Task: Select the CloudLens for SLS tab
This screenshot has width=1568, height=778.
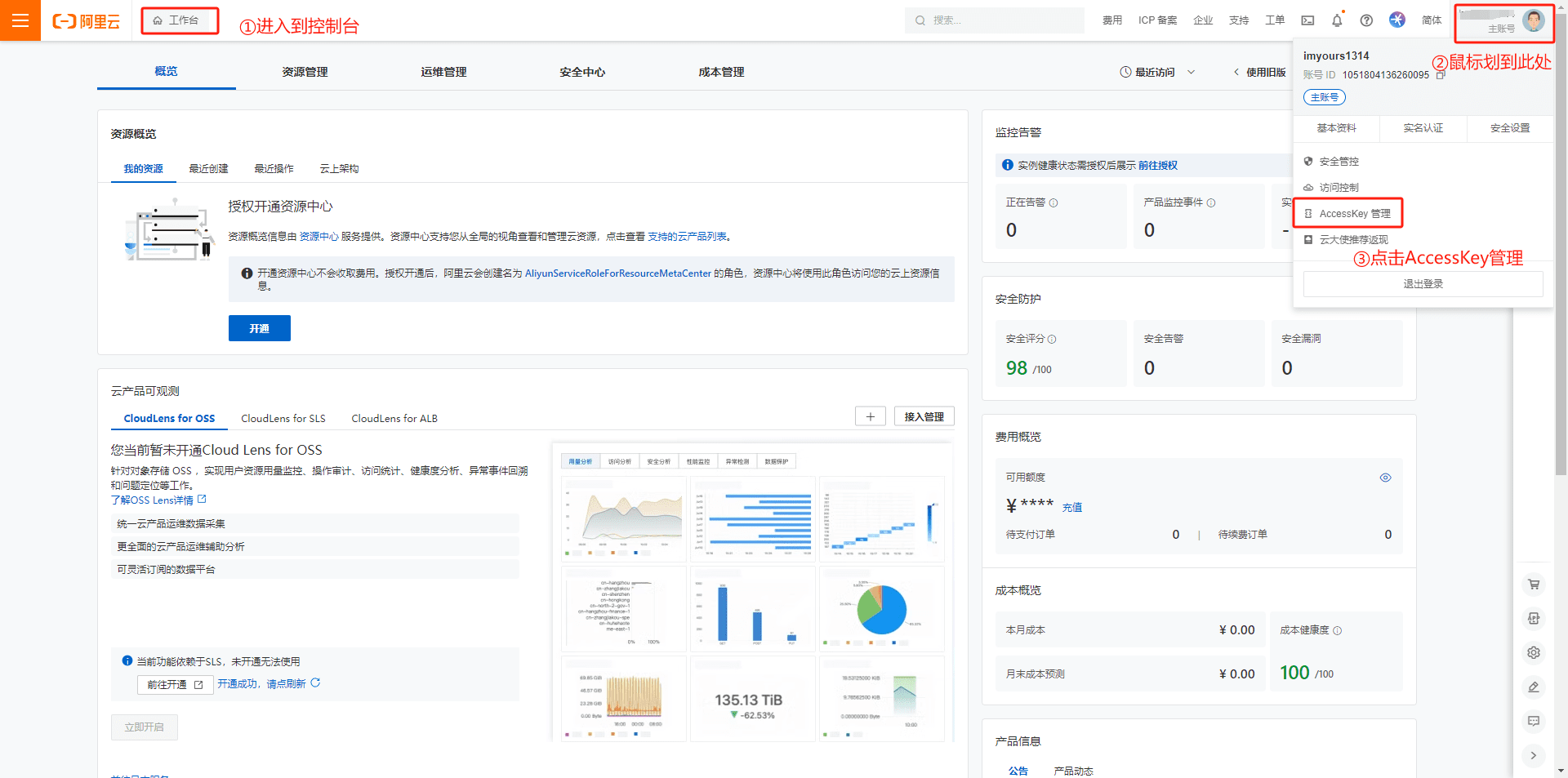Action: (283, 419)
